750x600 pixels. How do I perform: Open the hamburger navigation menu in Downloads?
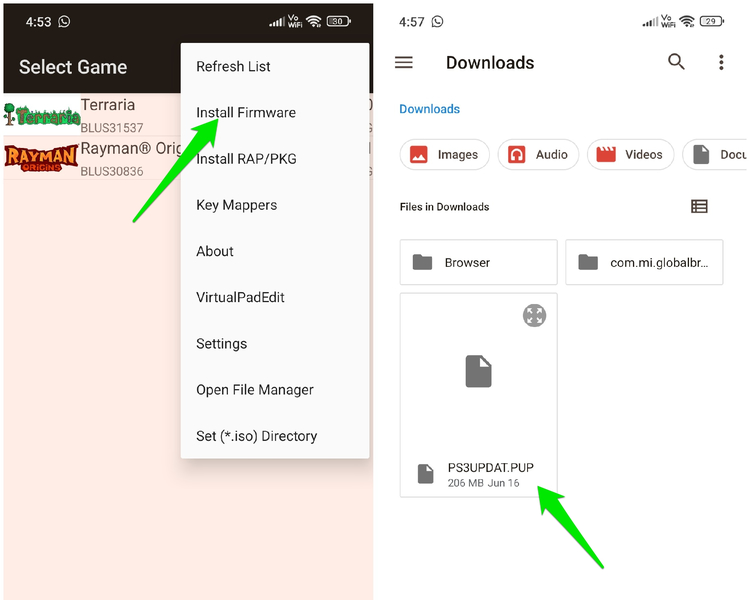click(x=404, y=62)
